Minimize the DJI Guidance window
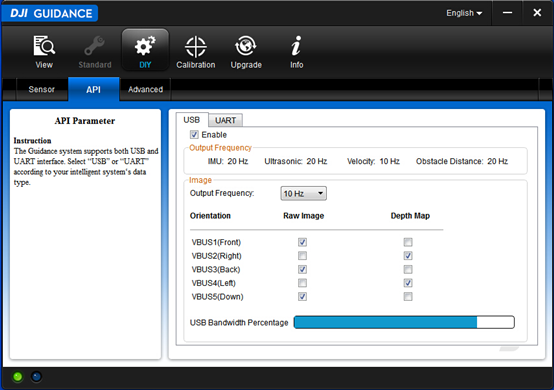 click(508, 13)
